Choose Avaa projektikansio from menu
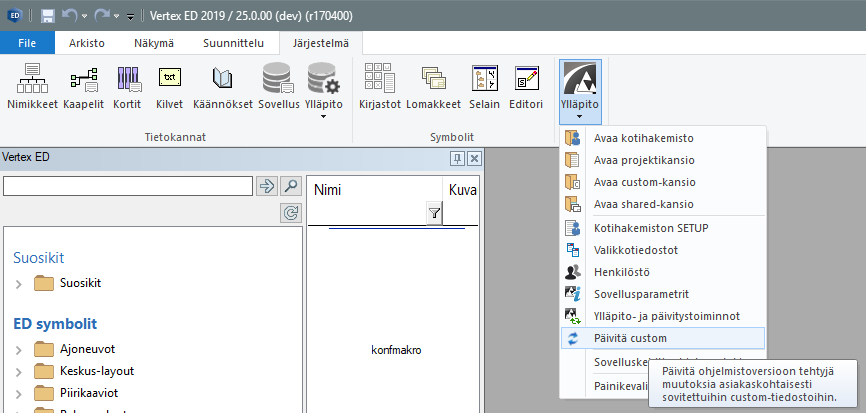The image size is (866, 413). coord(644,160)
